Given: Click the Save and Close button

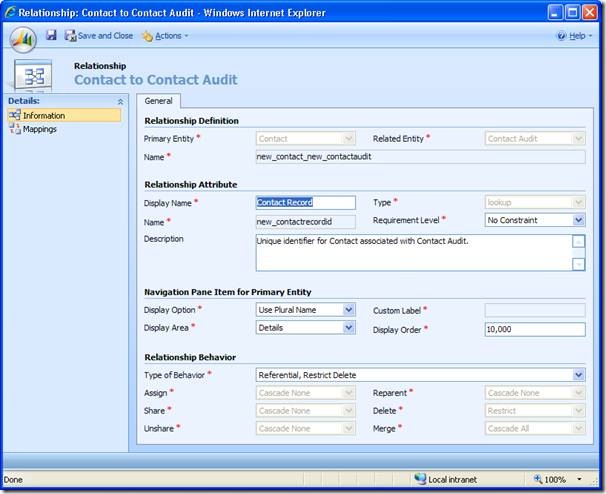Looking at the screenshot, I should tap(99, 36).
